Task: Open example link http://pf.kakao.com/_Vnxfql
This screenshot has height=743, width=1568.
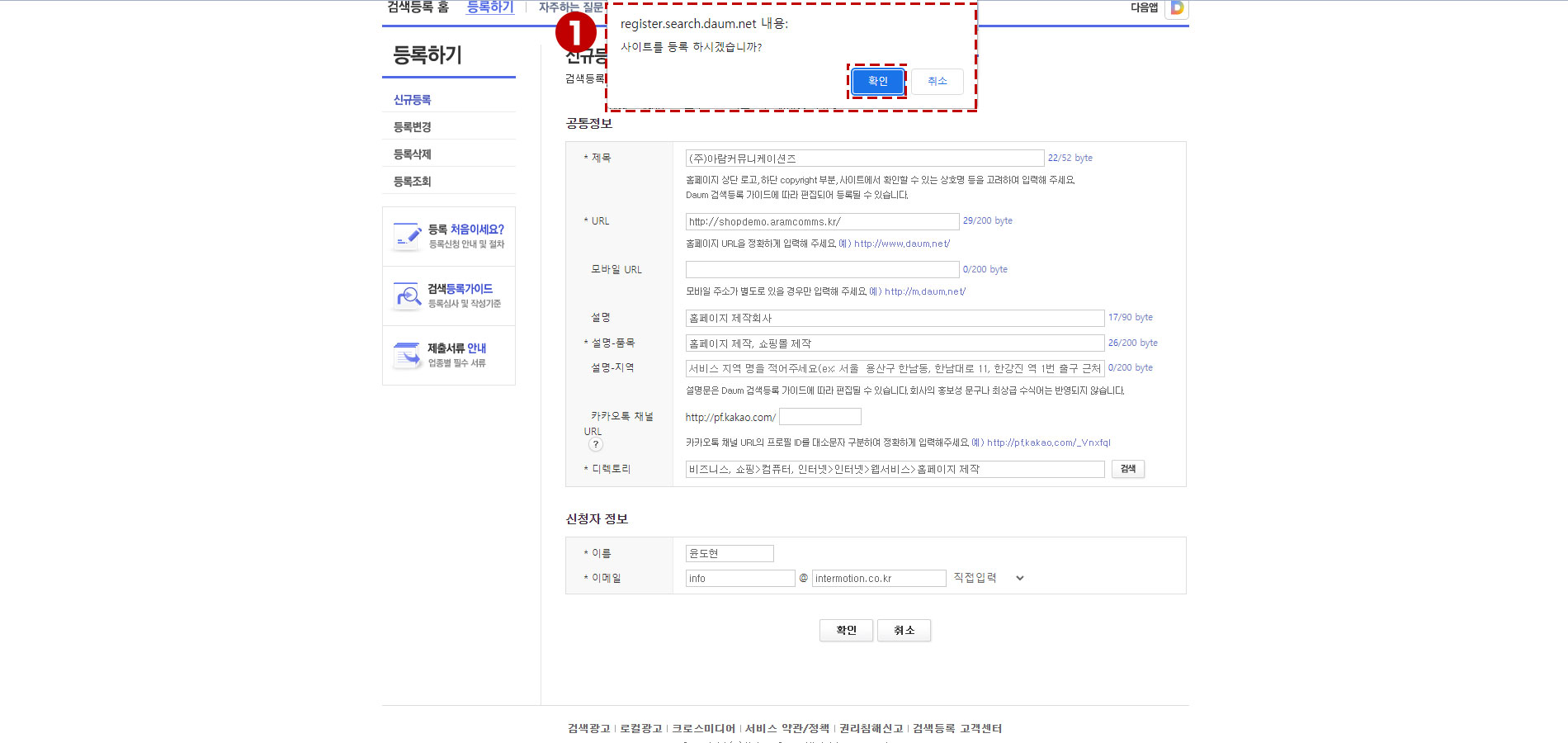Action: click(x=1049, y=442)
